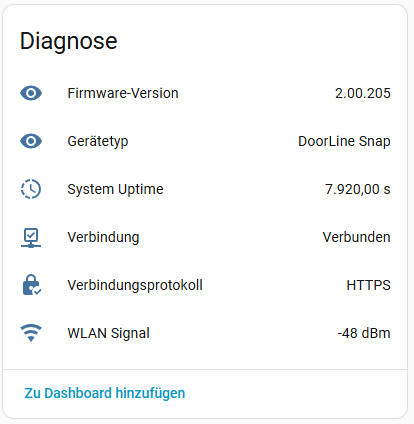Open the WLAN Signal entity row
Viewport: 414px width, 424px height.
tap(205, 333)
